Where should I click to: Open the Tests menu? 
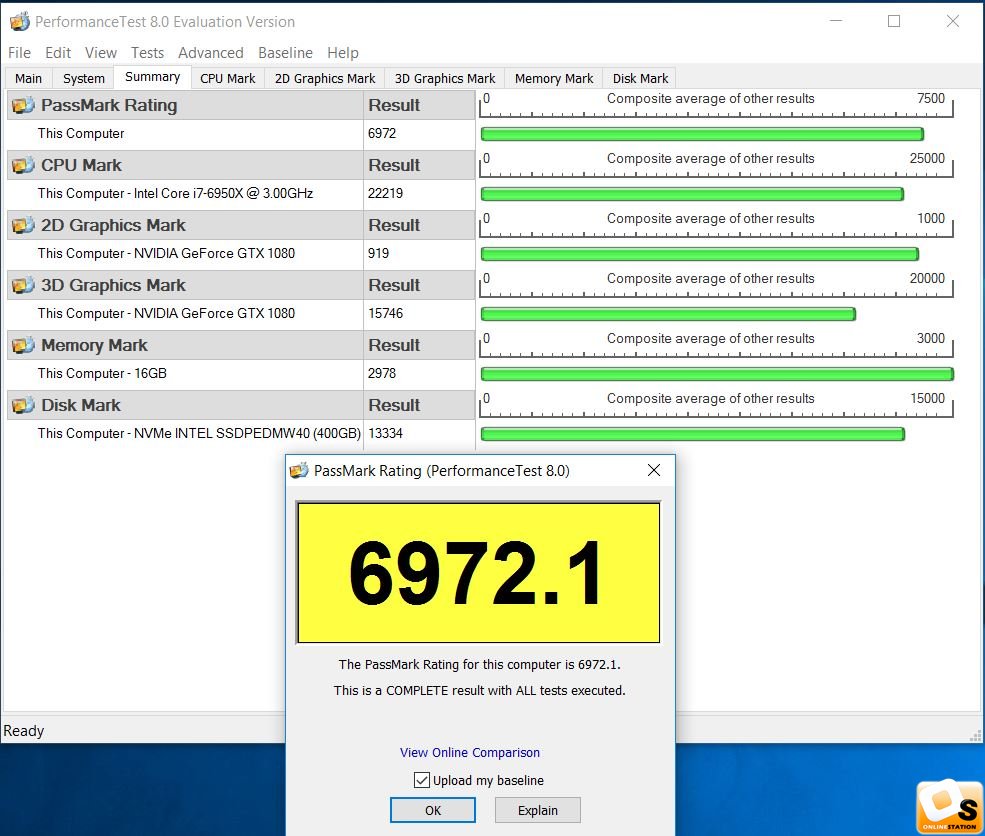click(147, 53)
